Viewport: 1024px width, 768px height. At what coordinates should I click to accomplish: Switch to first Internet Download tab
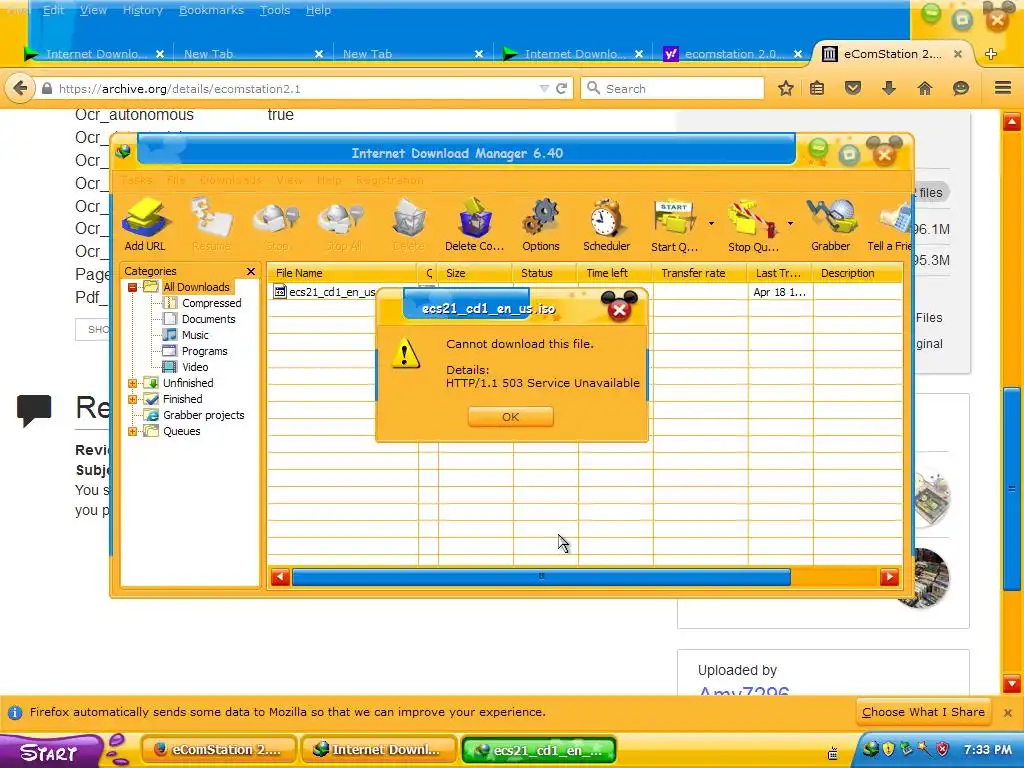coord(94,54)
